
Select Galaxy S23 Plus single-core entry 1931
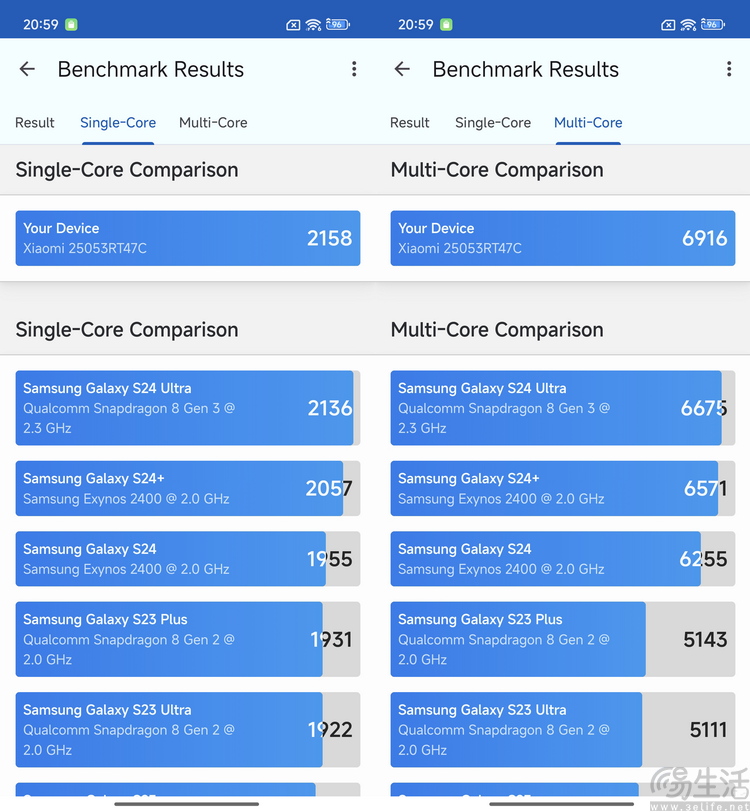point(188,639)
